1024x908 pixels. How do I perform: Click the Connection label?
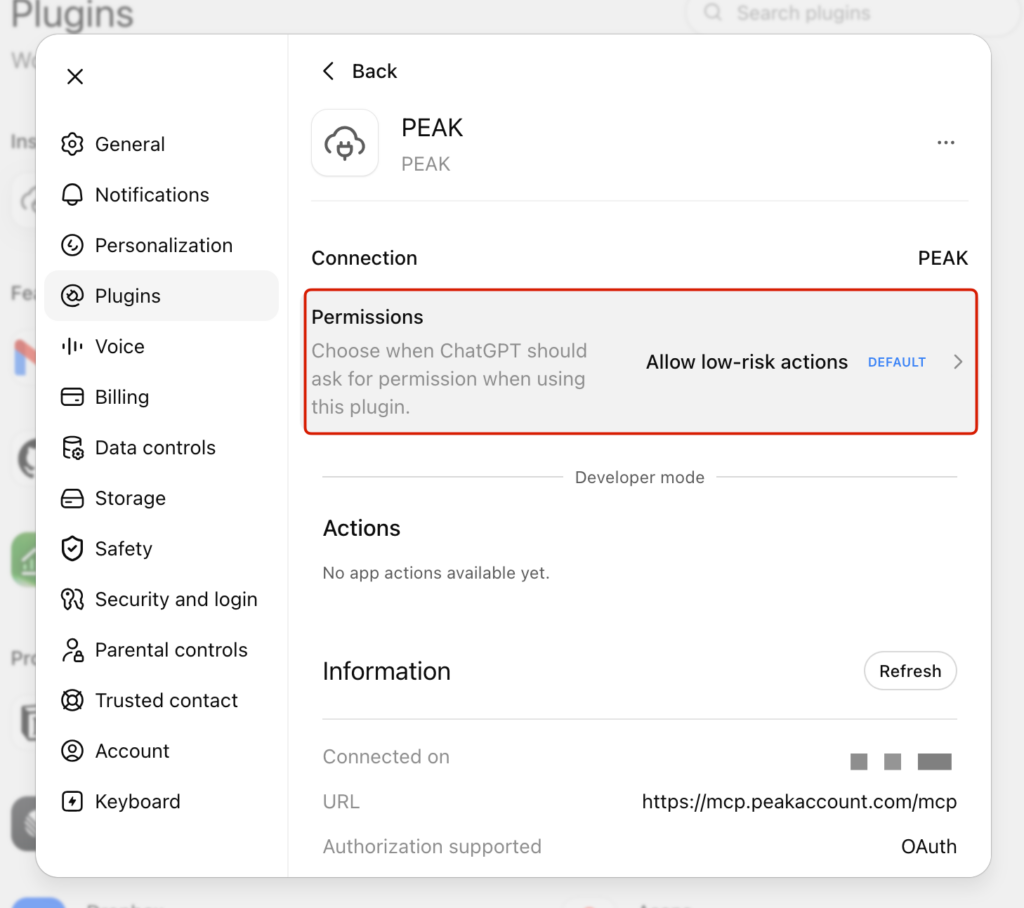[364, 258]
